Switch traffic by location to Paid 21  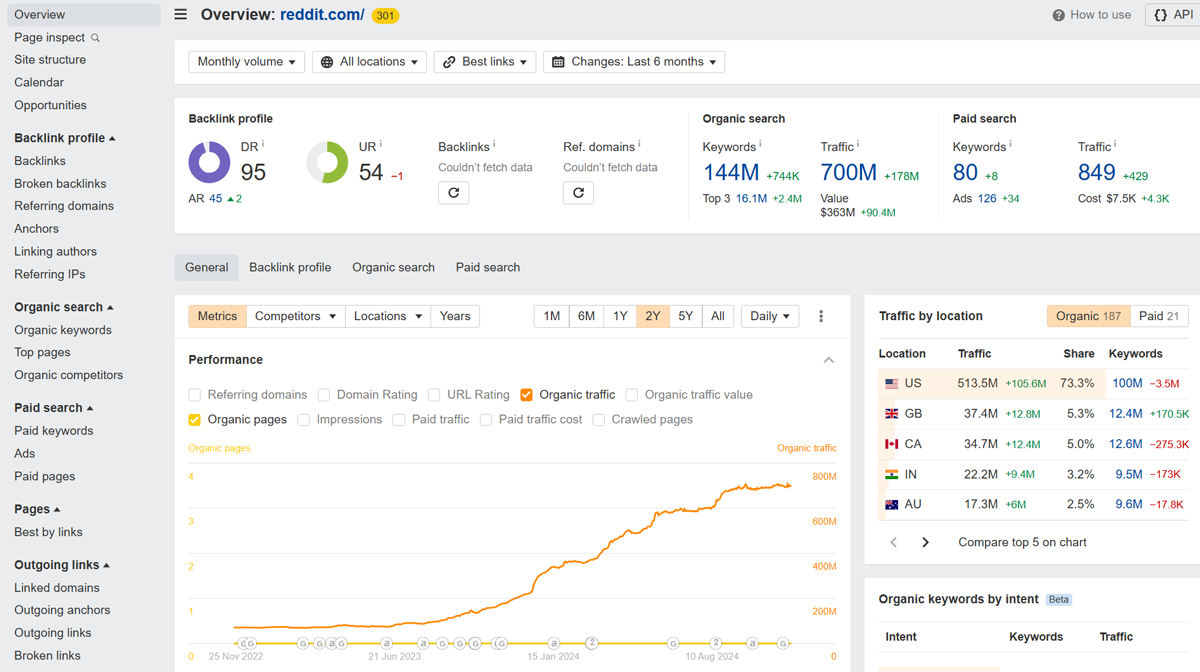(1159, 316)
